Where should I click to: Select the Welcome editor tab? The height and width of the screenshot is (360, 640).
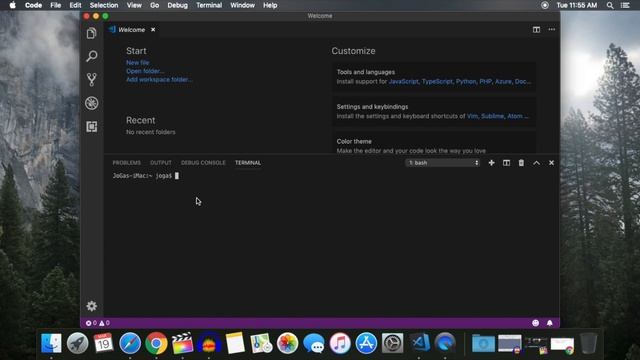coord(131,30)
